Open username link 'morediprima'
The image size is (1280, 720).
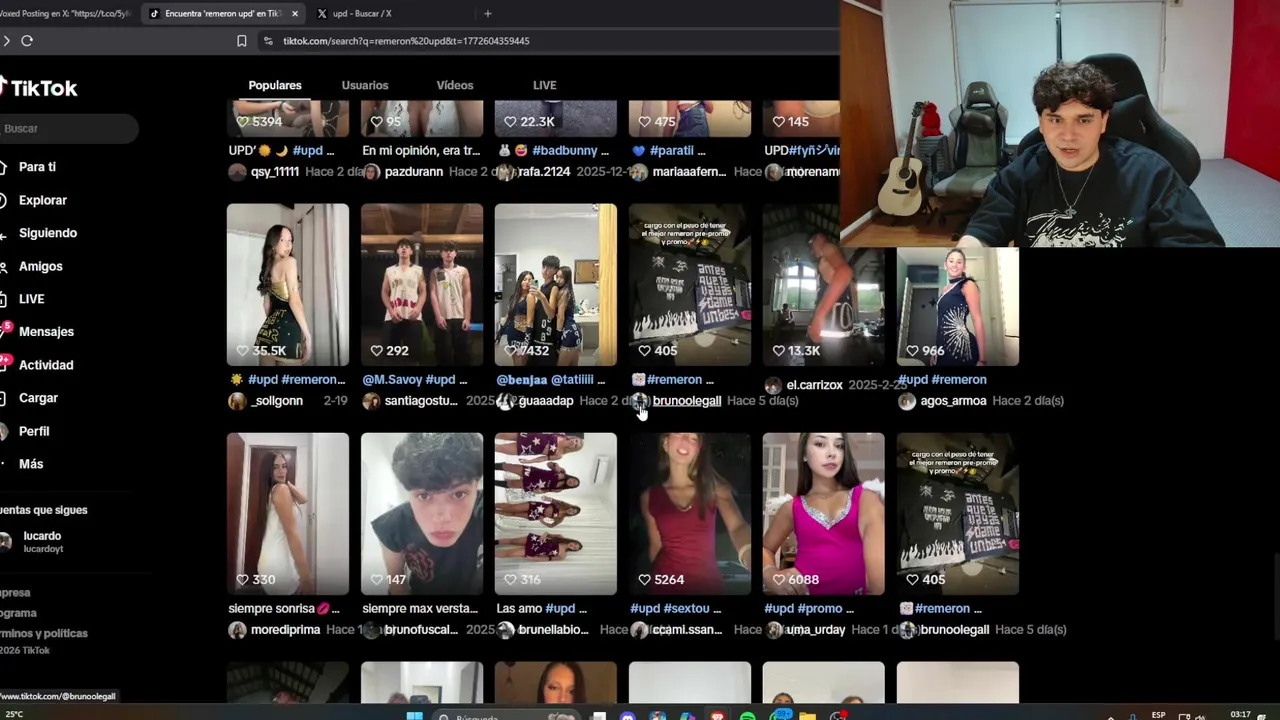point(285,630)
